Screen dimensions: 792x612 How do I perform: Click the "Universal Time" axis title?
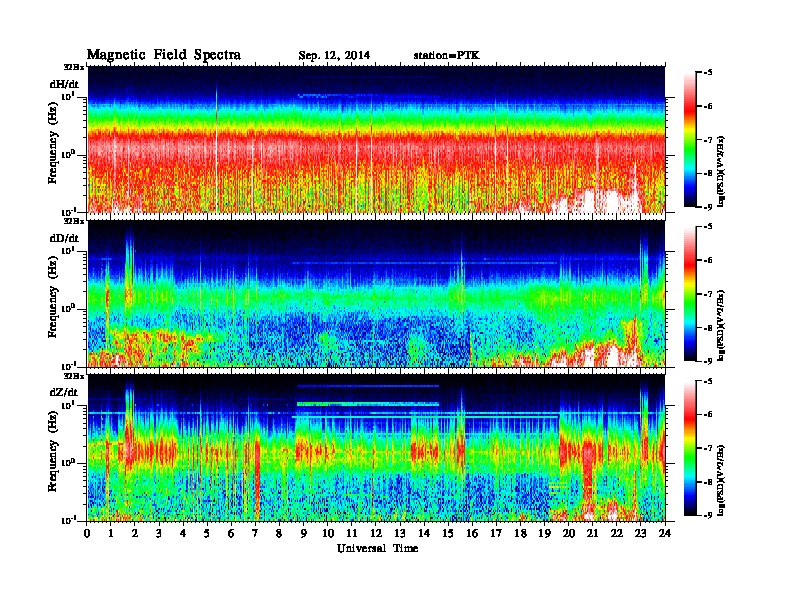coord(377,548)
